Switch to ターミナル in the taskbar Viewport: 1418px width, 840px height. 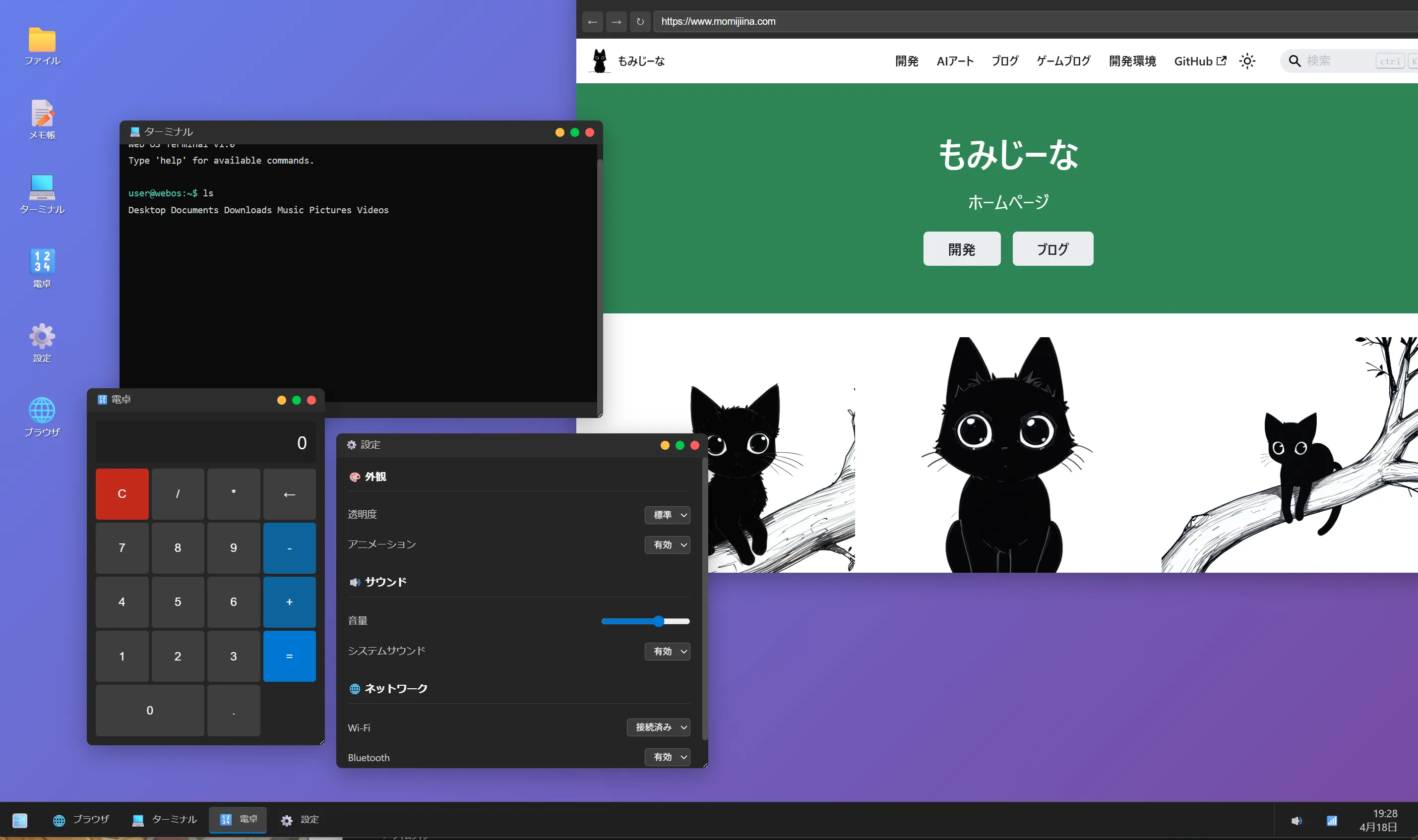(x=164, y=820)
